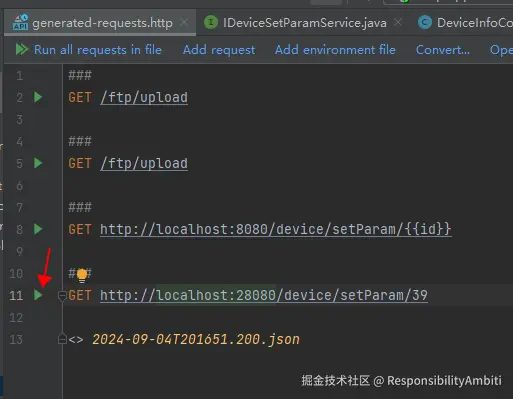Click the ### separator on line 1
This screenshot has width=513, height=399.
(x=80, y=75)
